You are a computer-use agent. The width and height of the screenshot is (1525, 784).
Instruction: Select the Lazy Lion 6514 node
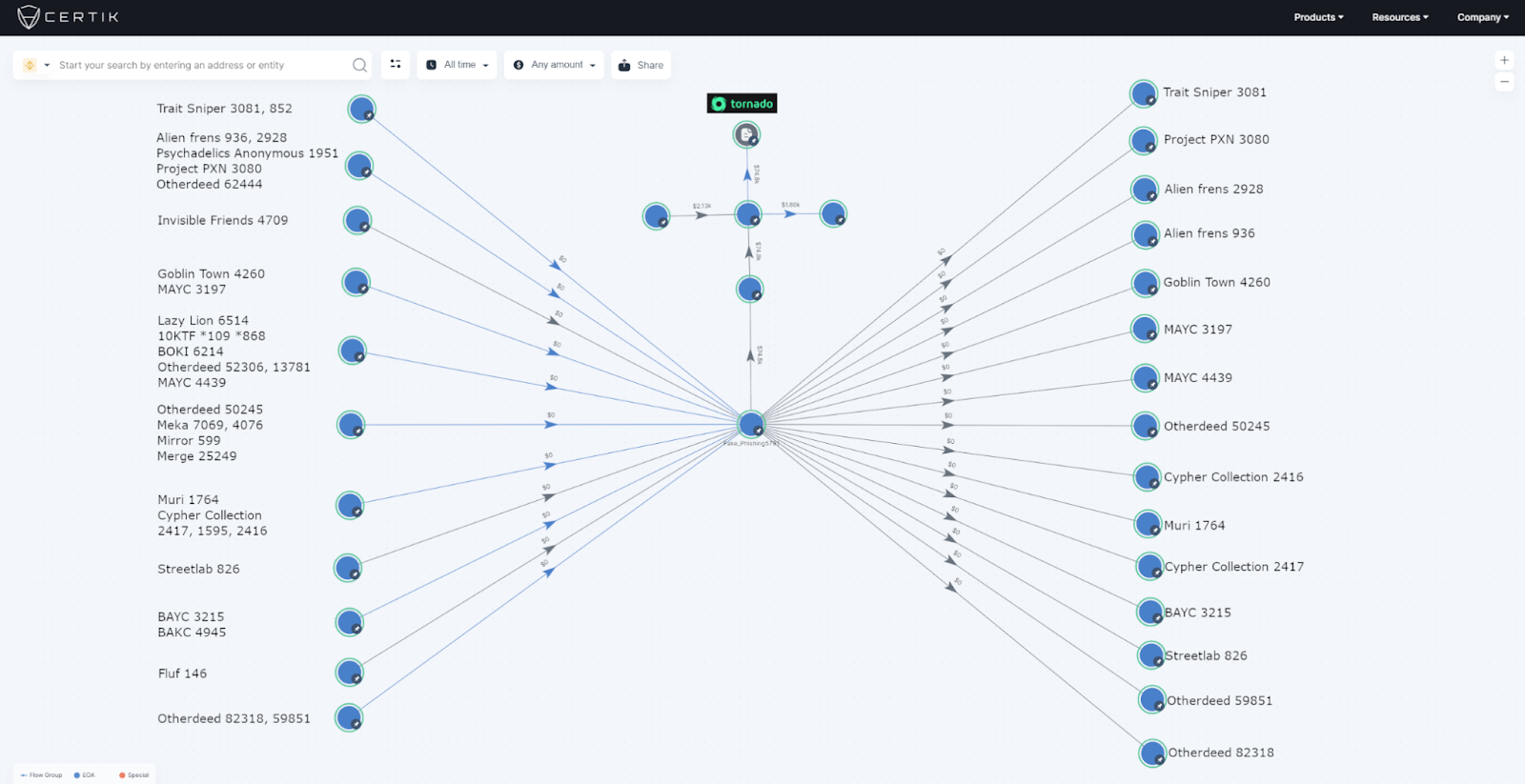point(353,351)
